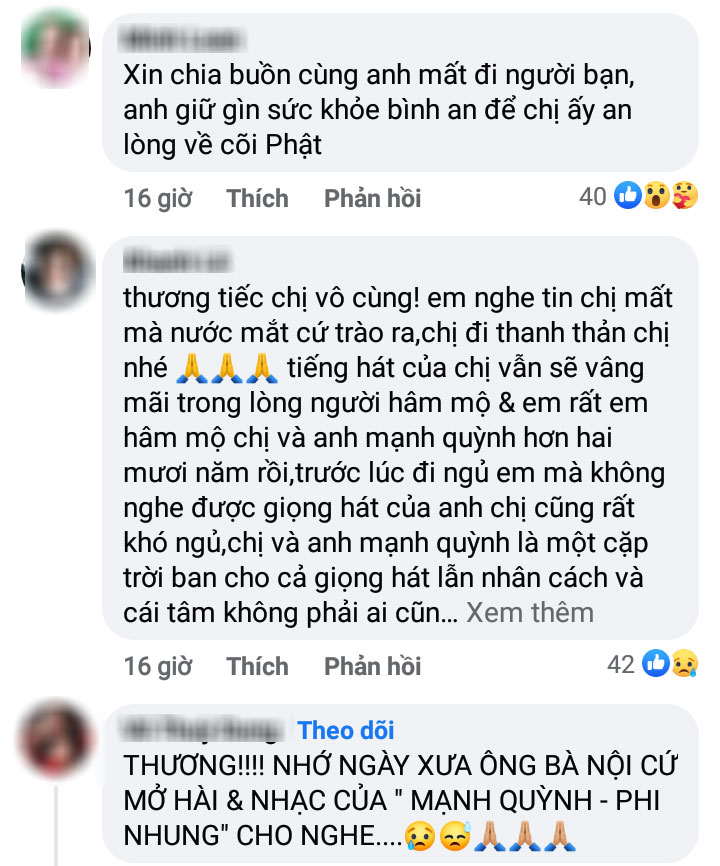Click the like reaction icon on first comment
Viewport: 720px width, 866px height.
[x=628, y=195]
